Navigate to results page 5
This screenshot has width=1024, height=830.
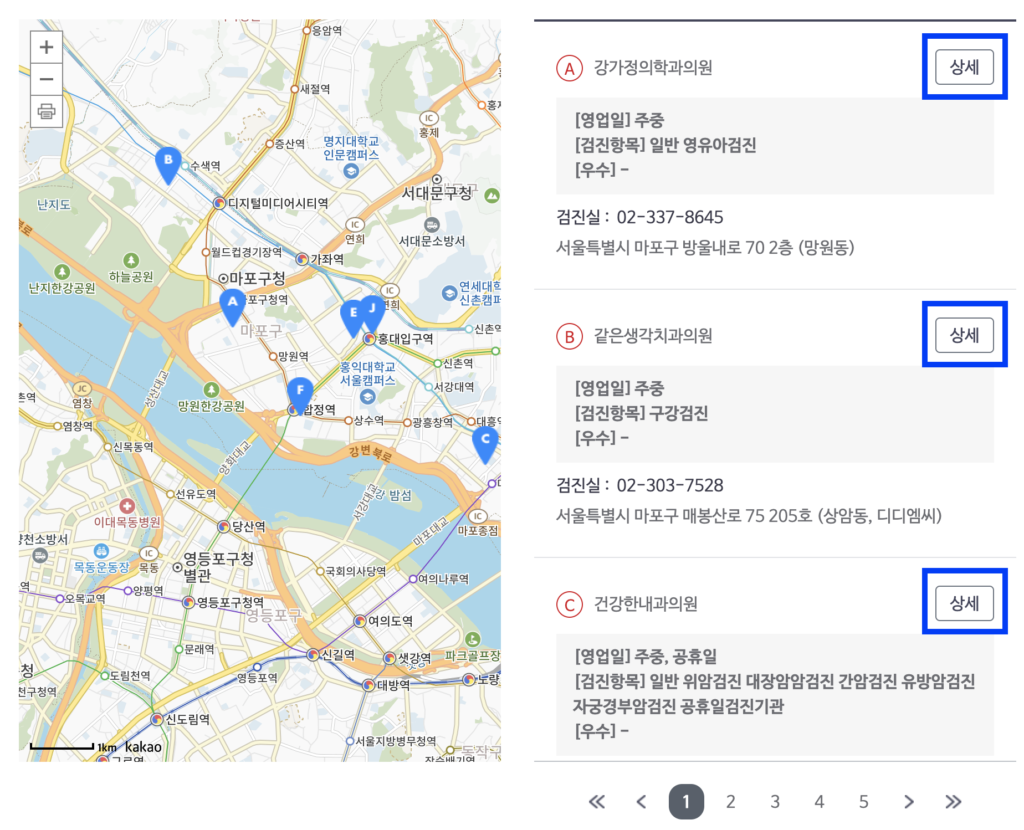pos(863,801)
